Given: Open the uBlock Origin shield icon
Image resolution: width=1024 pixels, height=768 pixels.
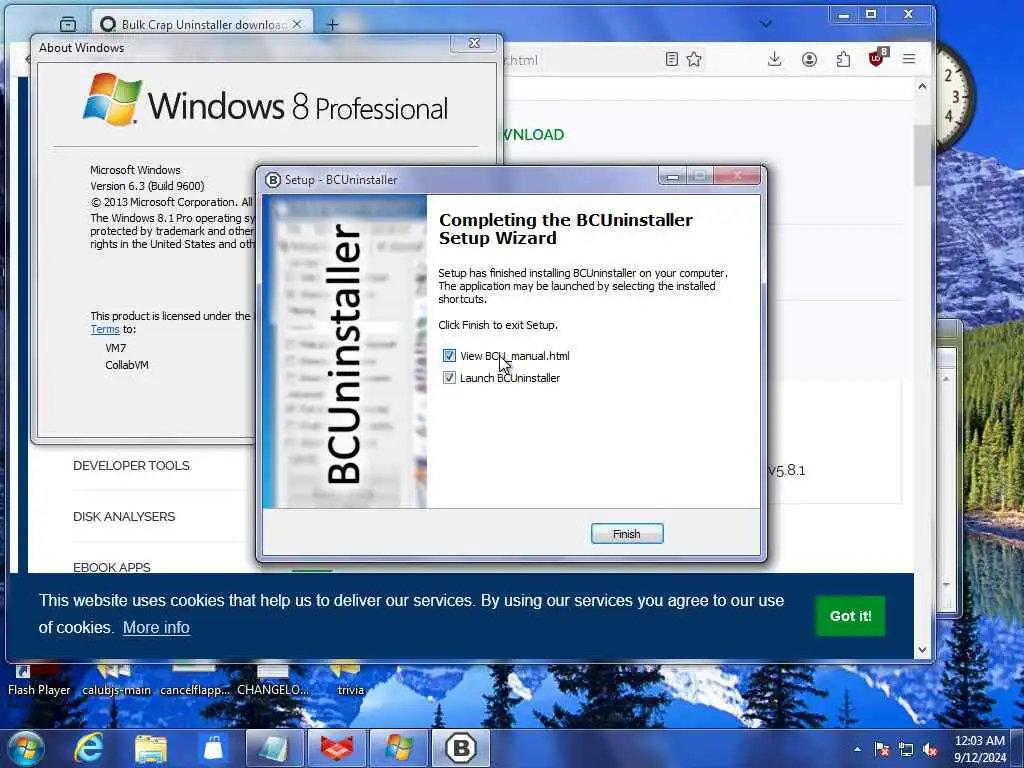Looking at the screenshot, I should pyautogui.click(x=877, y=58).
